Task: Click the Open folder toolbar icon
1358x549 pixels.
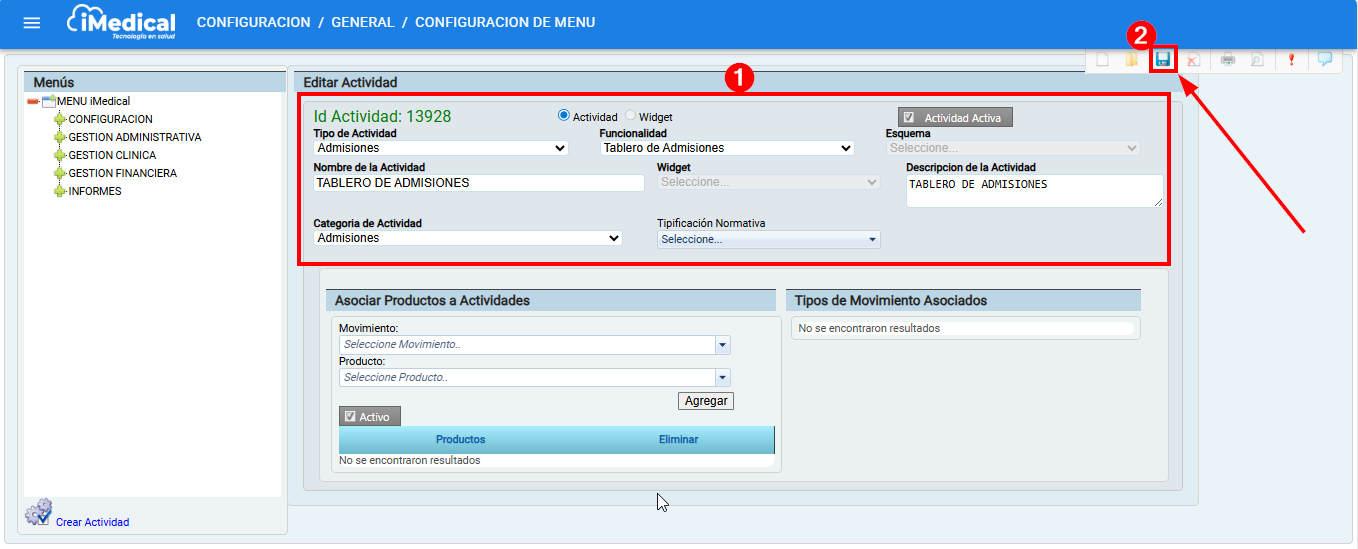Action: 1131,60
